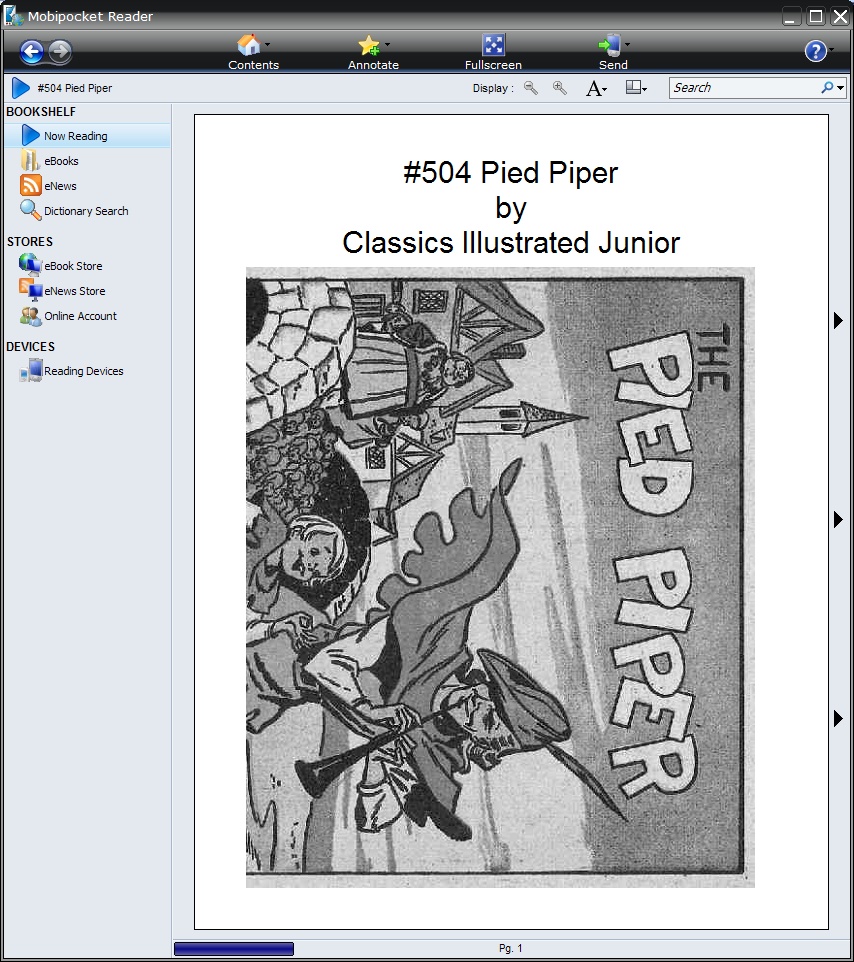The height and width of the screenshot is (962, 854).
Task: Click the eBook Store globe icon
Action: pos(30,264)
